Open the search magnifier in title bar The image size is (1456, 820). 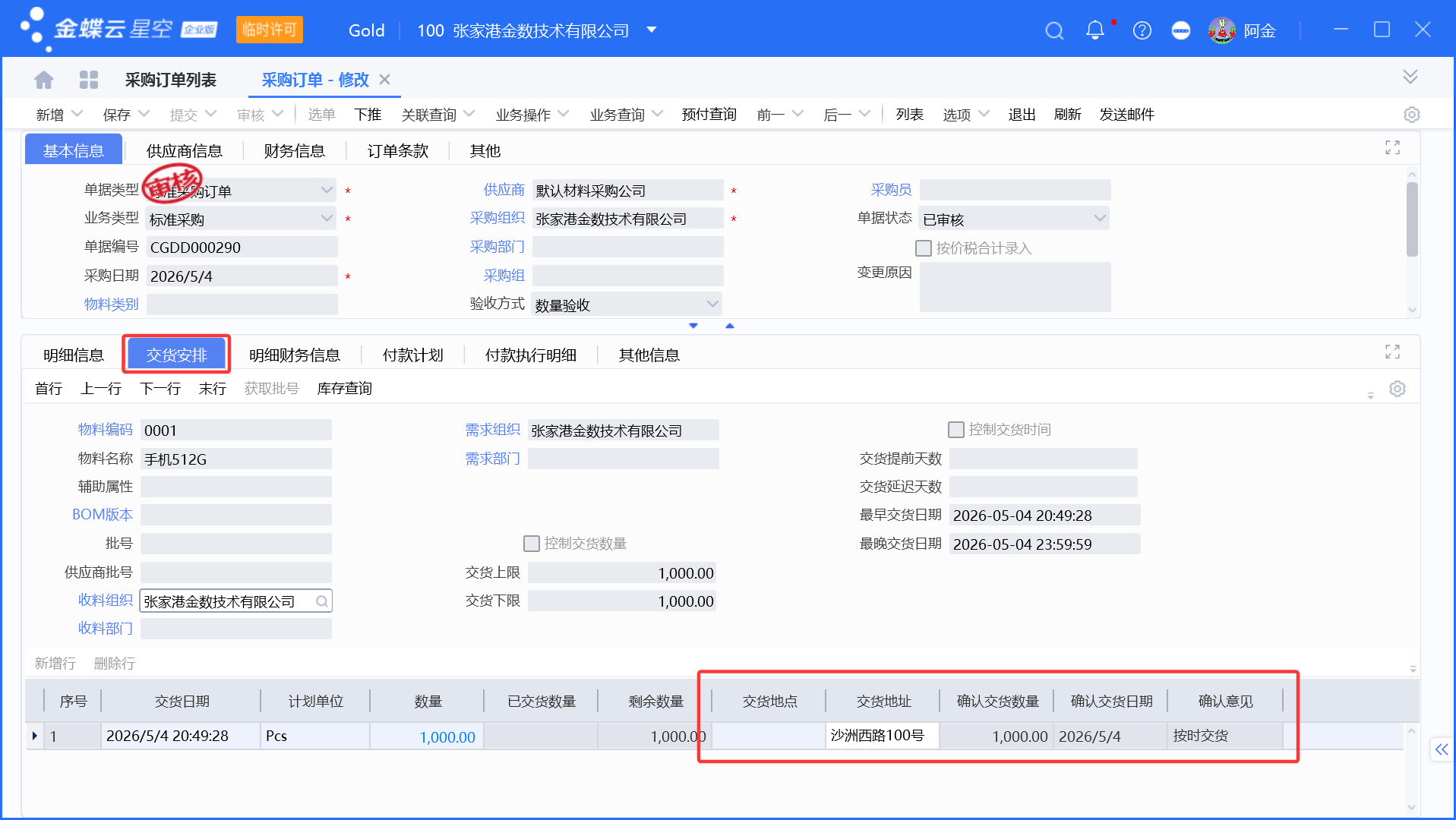[x=1054, y=30]
